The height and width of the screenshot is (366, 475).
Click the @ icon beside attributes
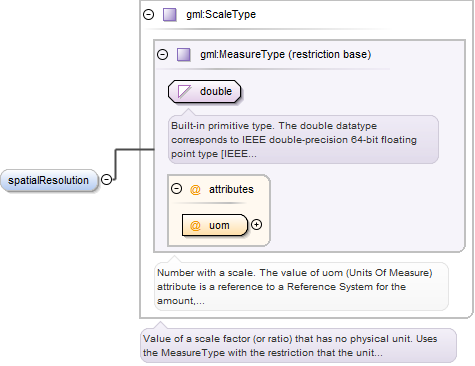click(x=195, y=189)
